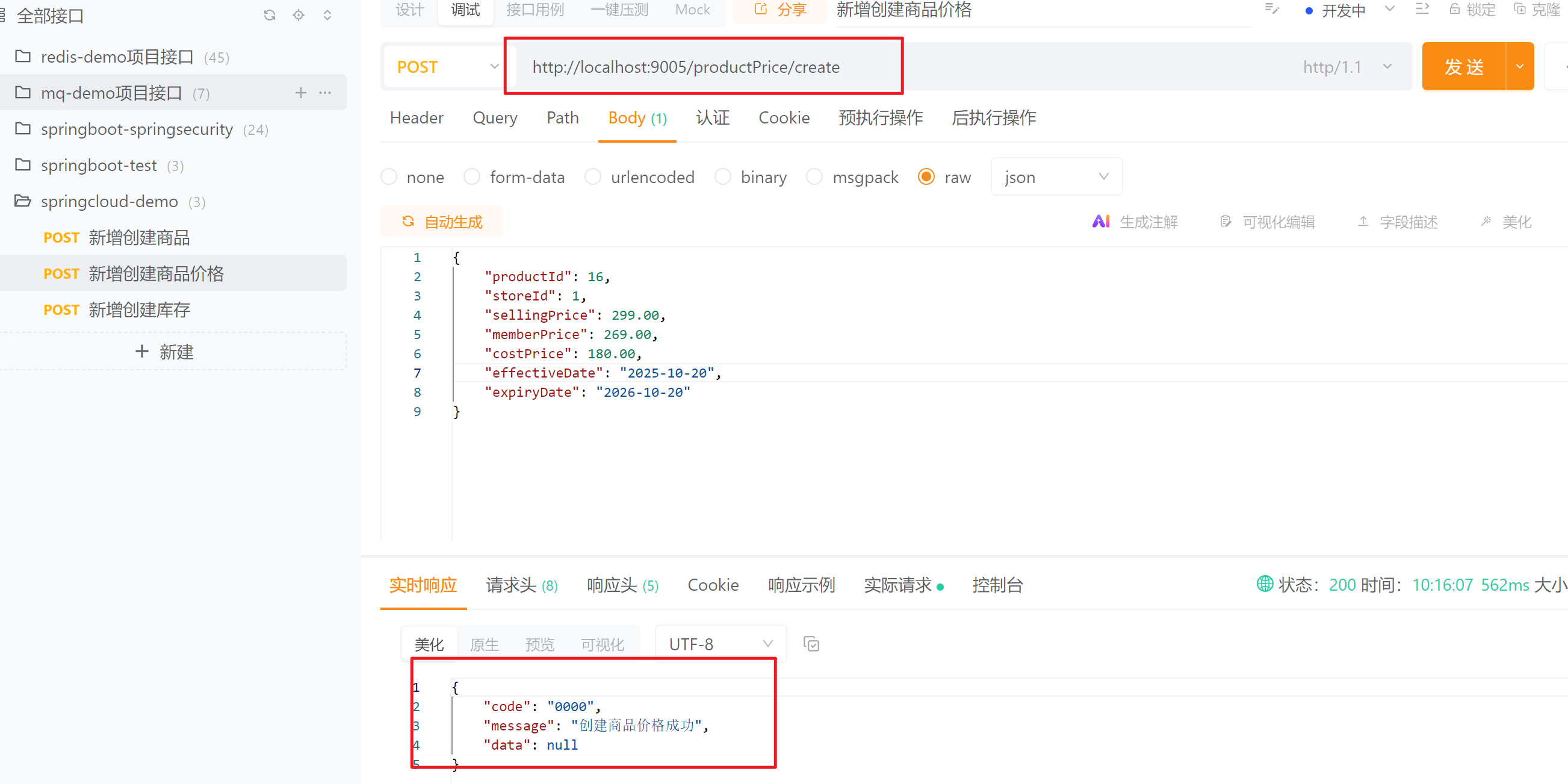Open the json format dropdown
The image size is (1568, 784).
(x=1056, y=177)
